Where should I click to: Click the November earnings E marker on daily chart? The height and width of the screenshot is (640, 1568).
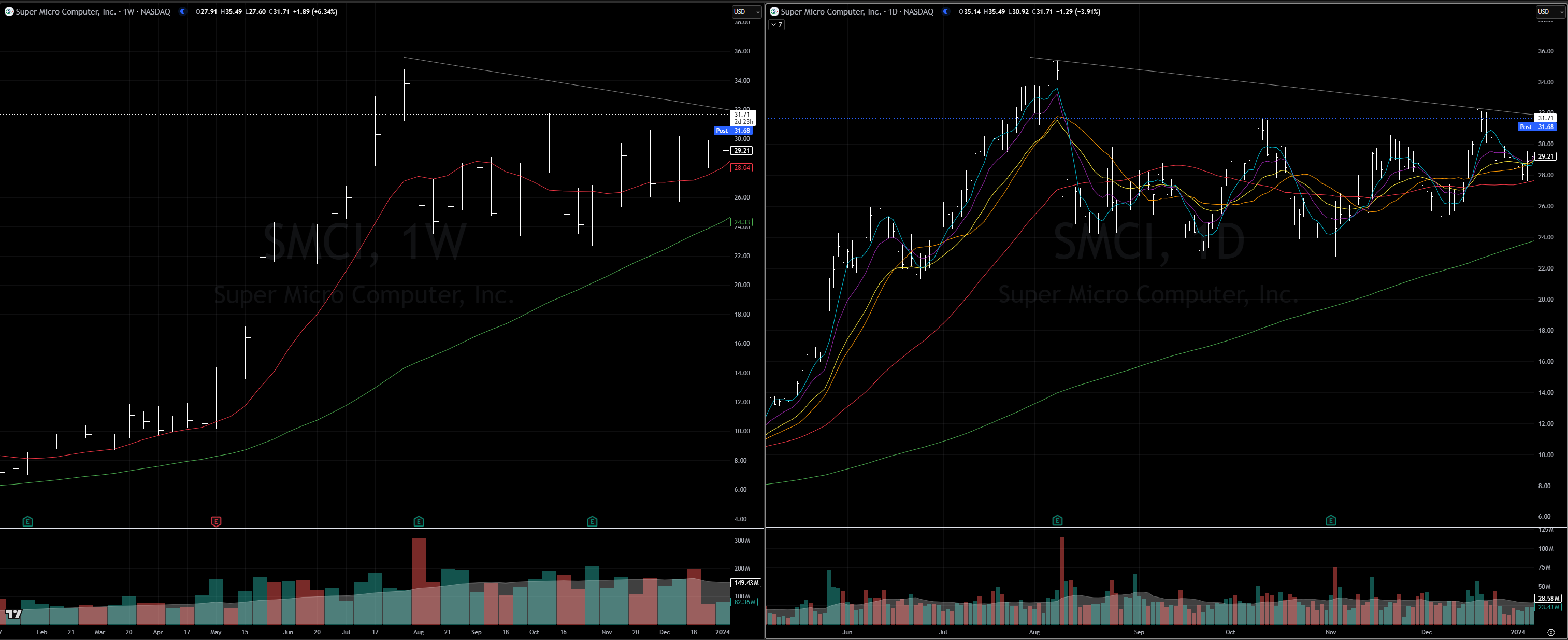(x=1331, y=521)
